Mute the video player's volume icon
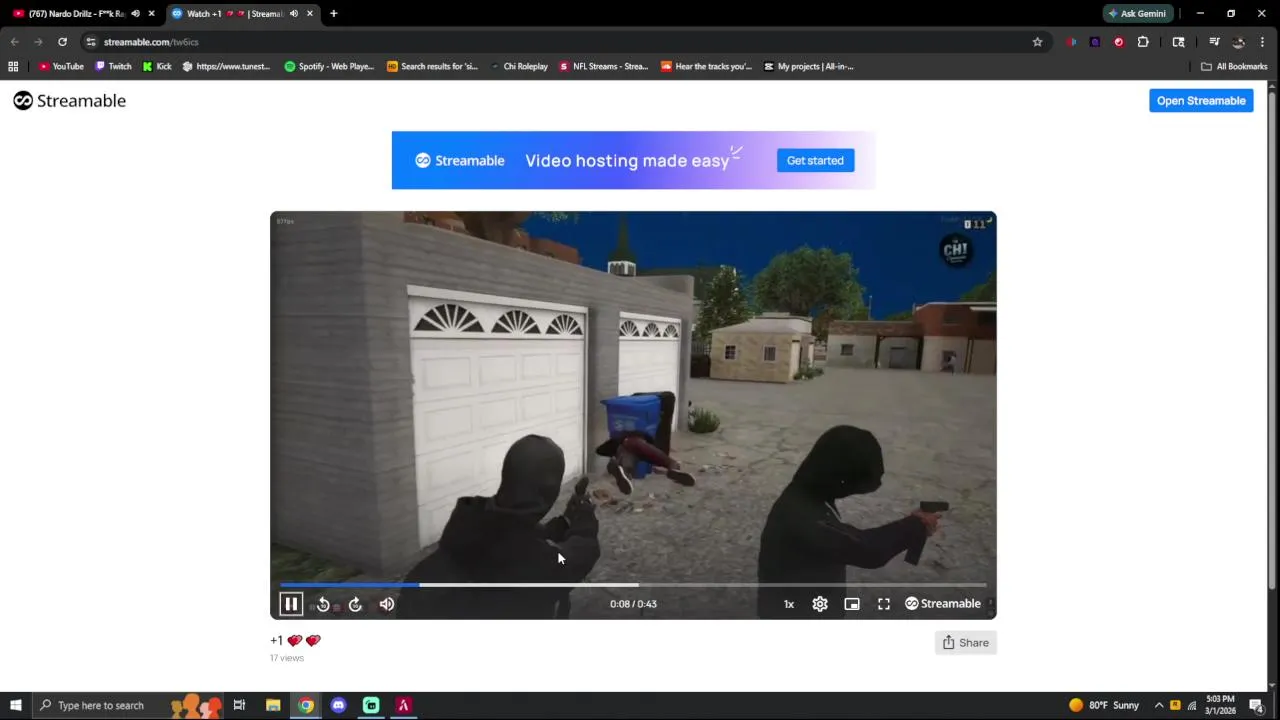1280x720 pixels. click(x=387, y=604)
